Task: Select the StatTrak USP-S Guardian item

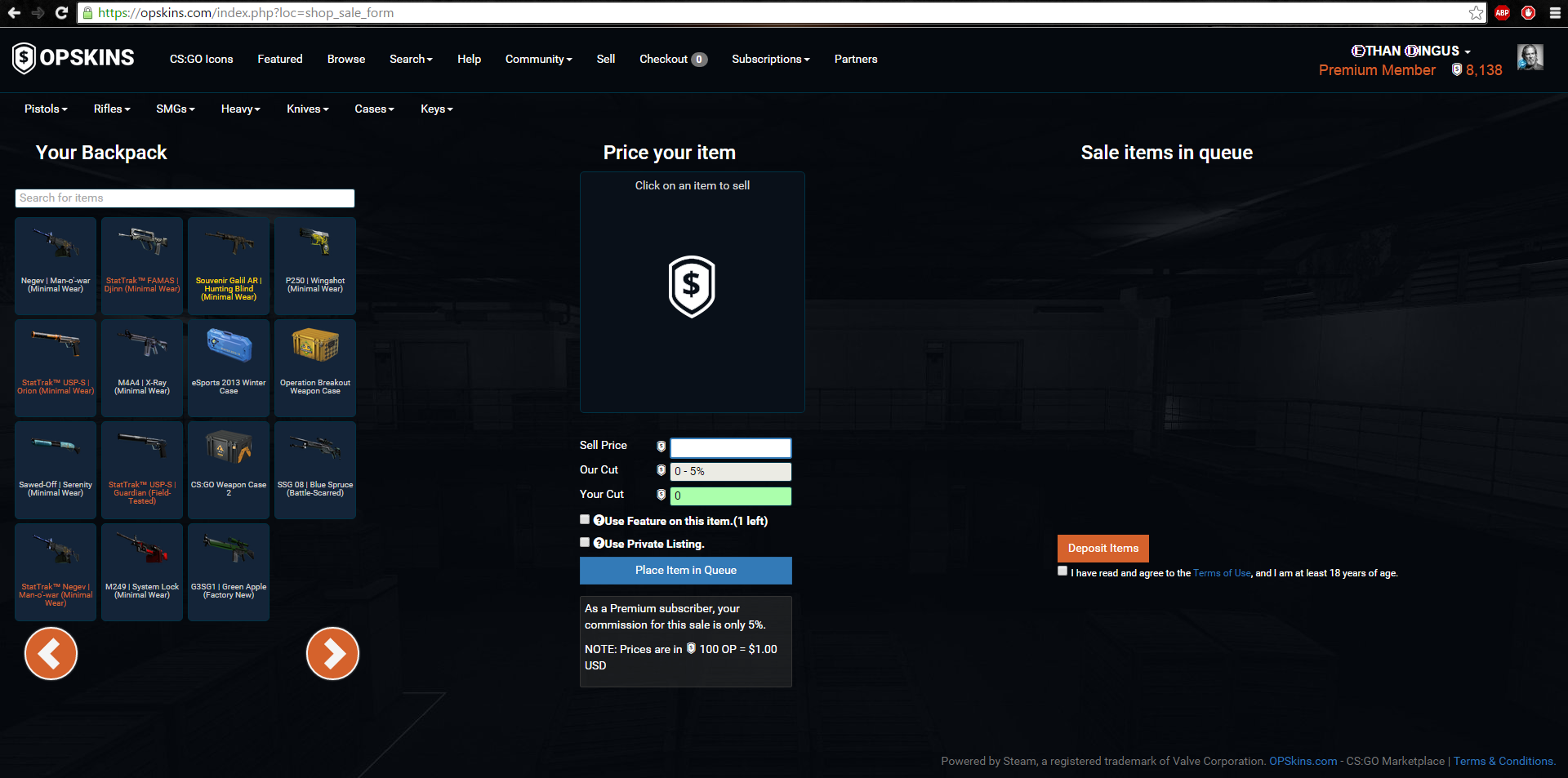Action: point(142,470)
